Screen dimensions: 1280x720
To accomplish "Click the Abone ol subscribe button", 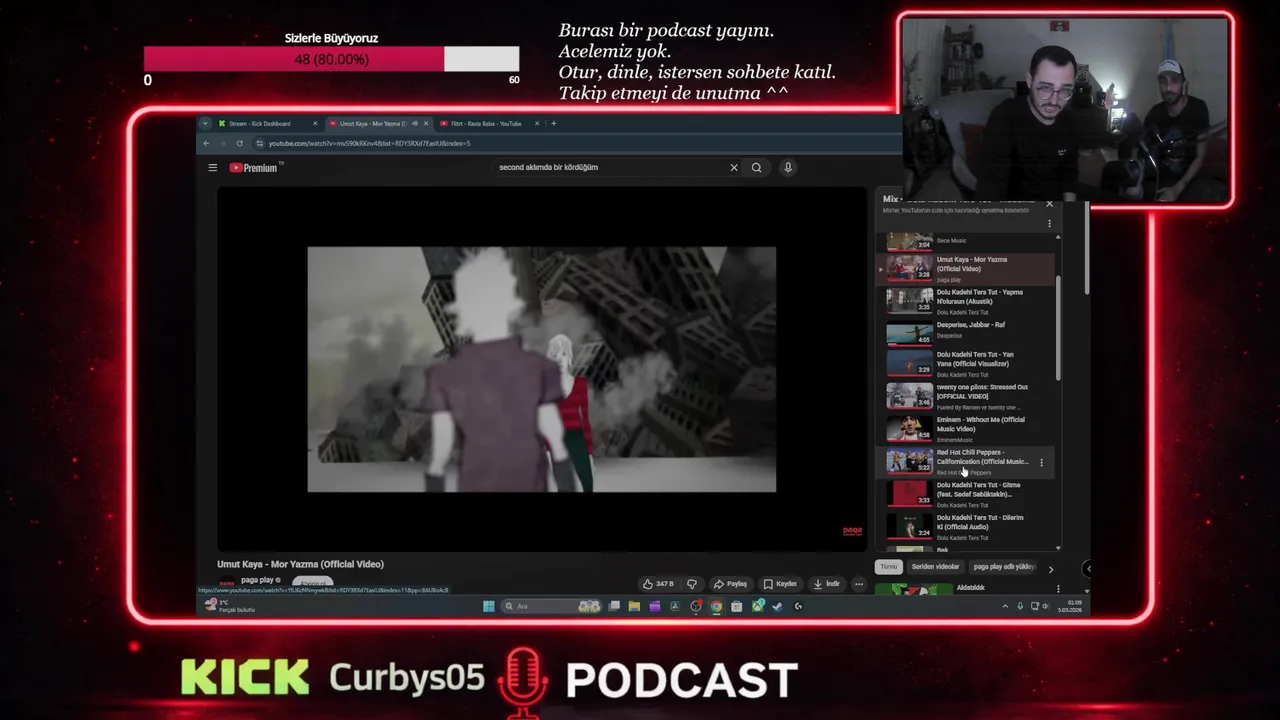I will coord(313,583).
